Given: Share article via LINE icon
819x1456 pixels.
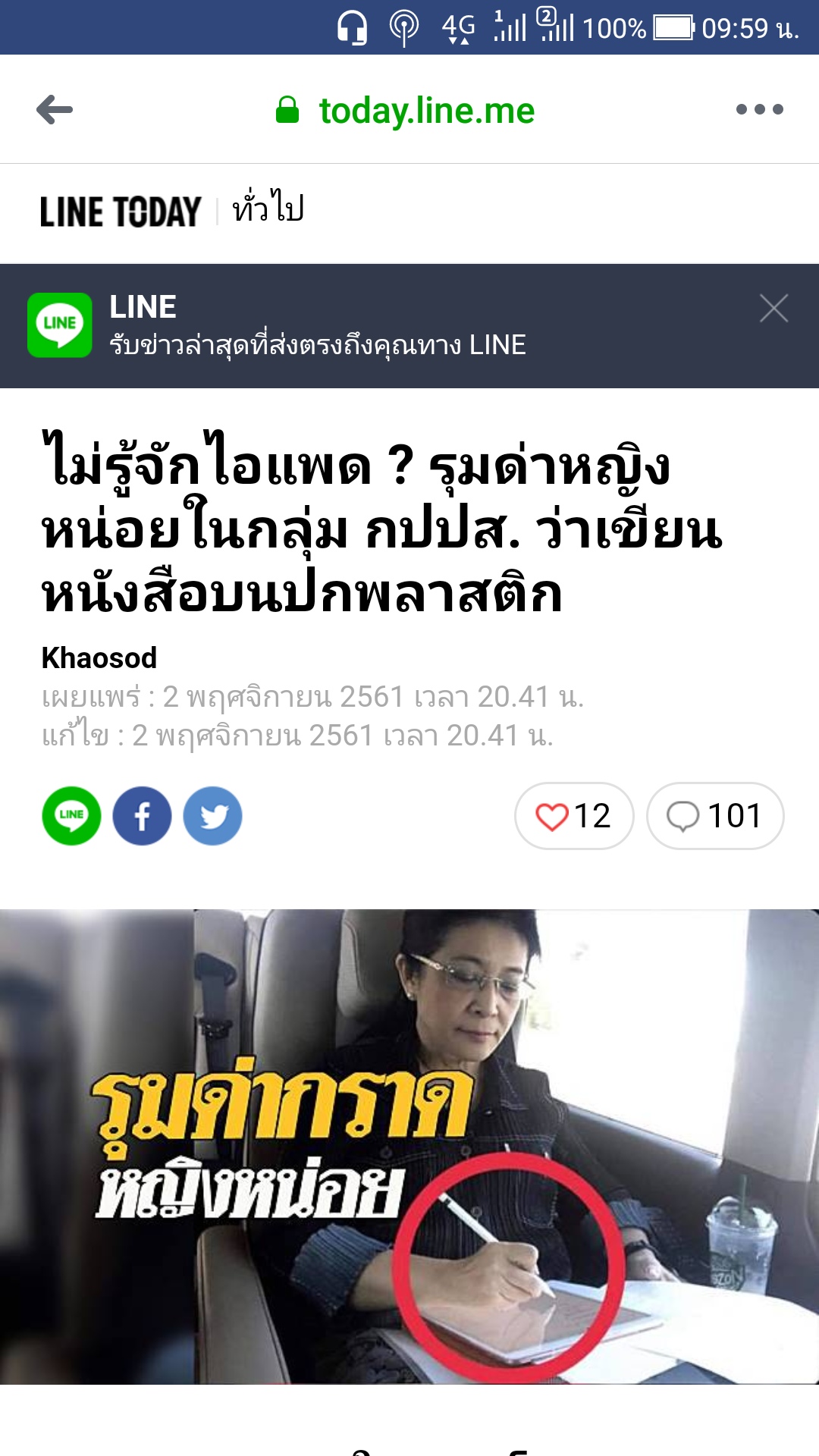Looking at the screenshot, I should (71, 816).
